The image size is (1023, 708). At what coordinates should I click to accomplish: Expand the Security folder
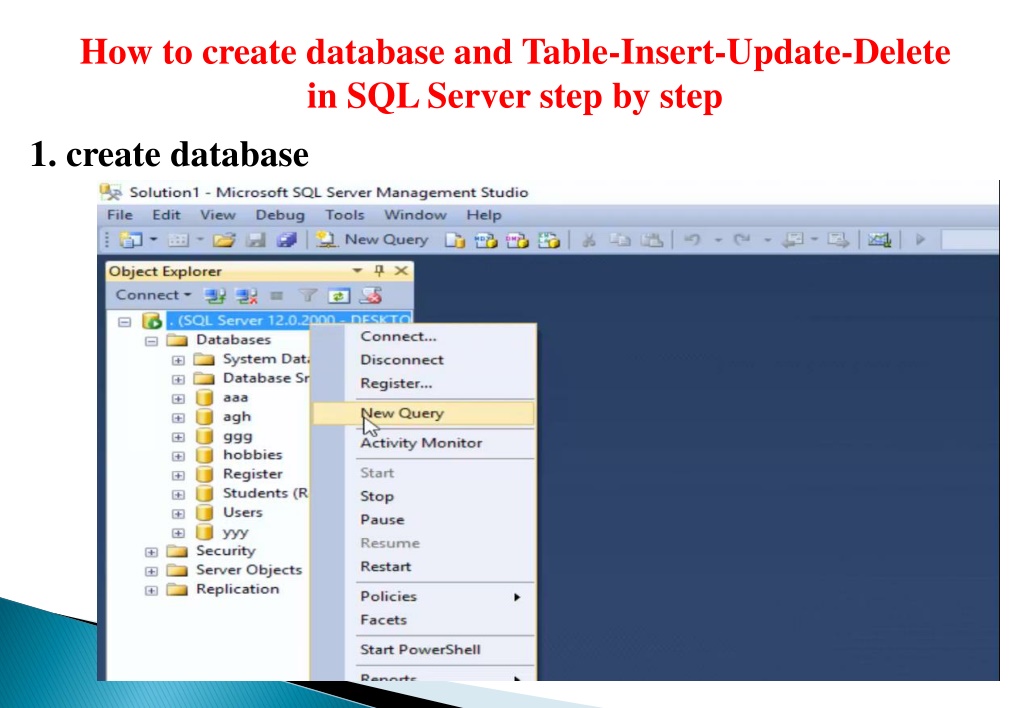pos(151,552)
